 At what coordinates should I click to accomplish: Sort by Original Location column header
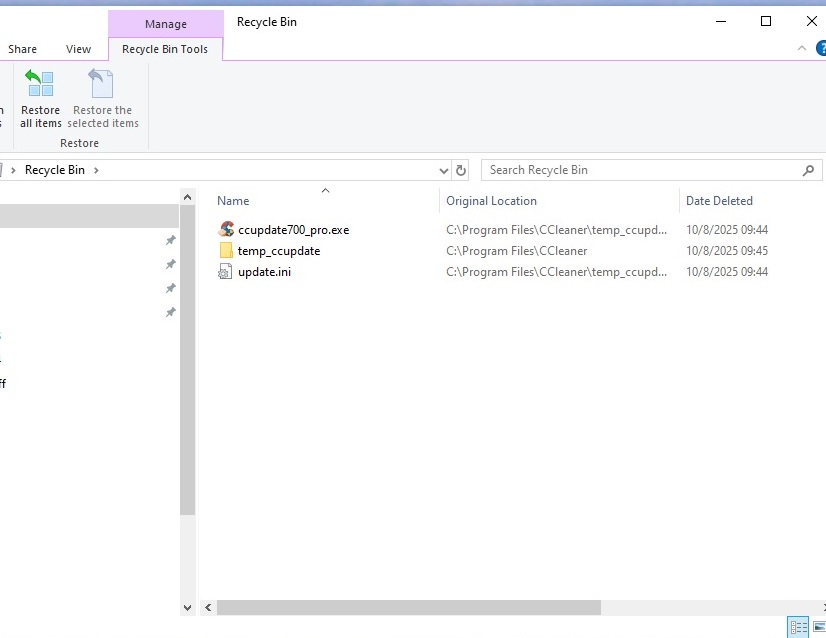(491, 201)
